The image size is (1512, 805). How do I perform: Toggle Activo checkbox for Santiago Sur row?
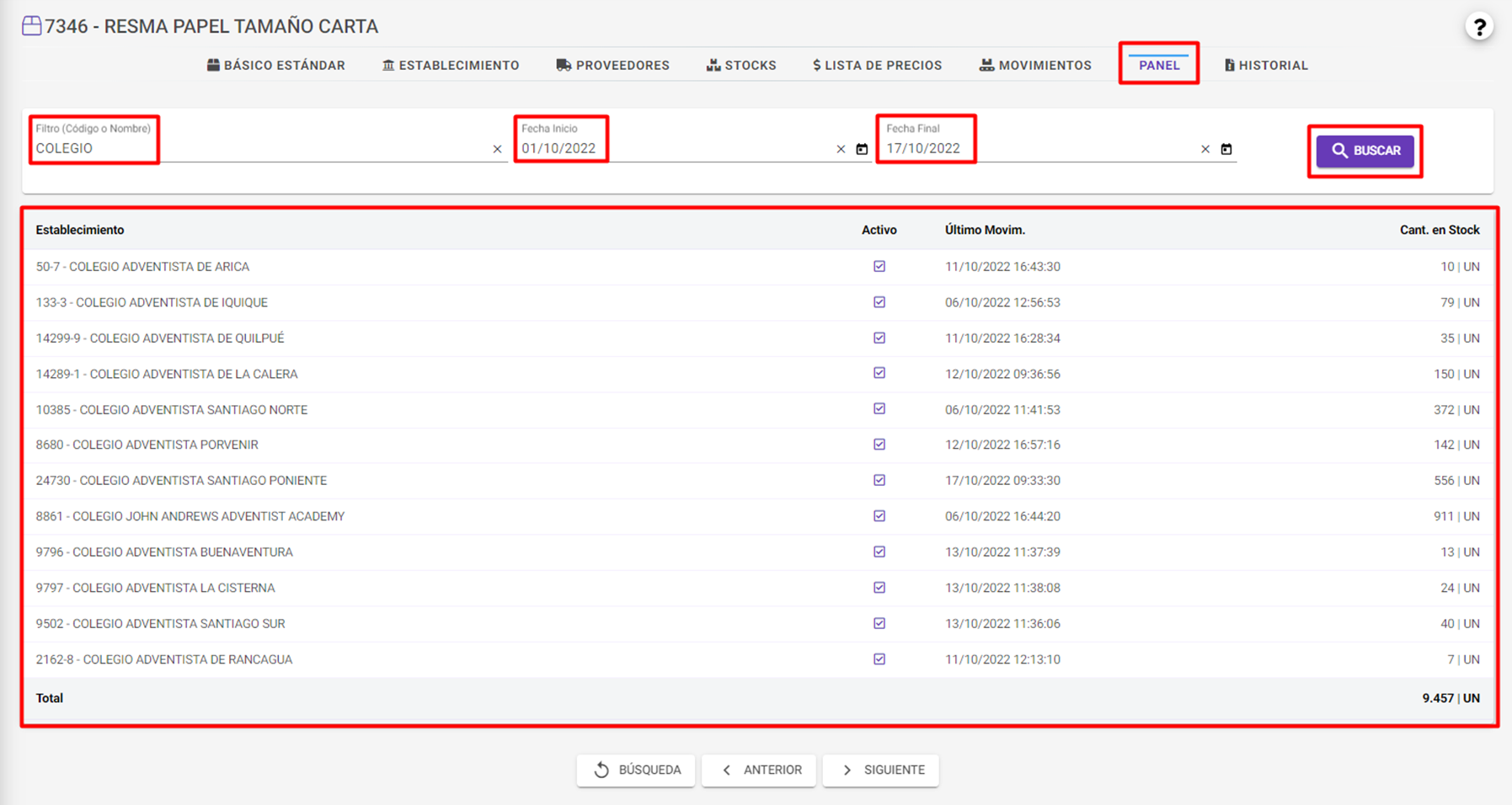coord(879,623)
